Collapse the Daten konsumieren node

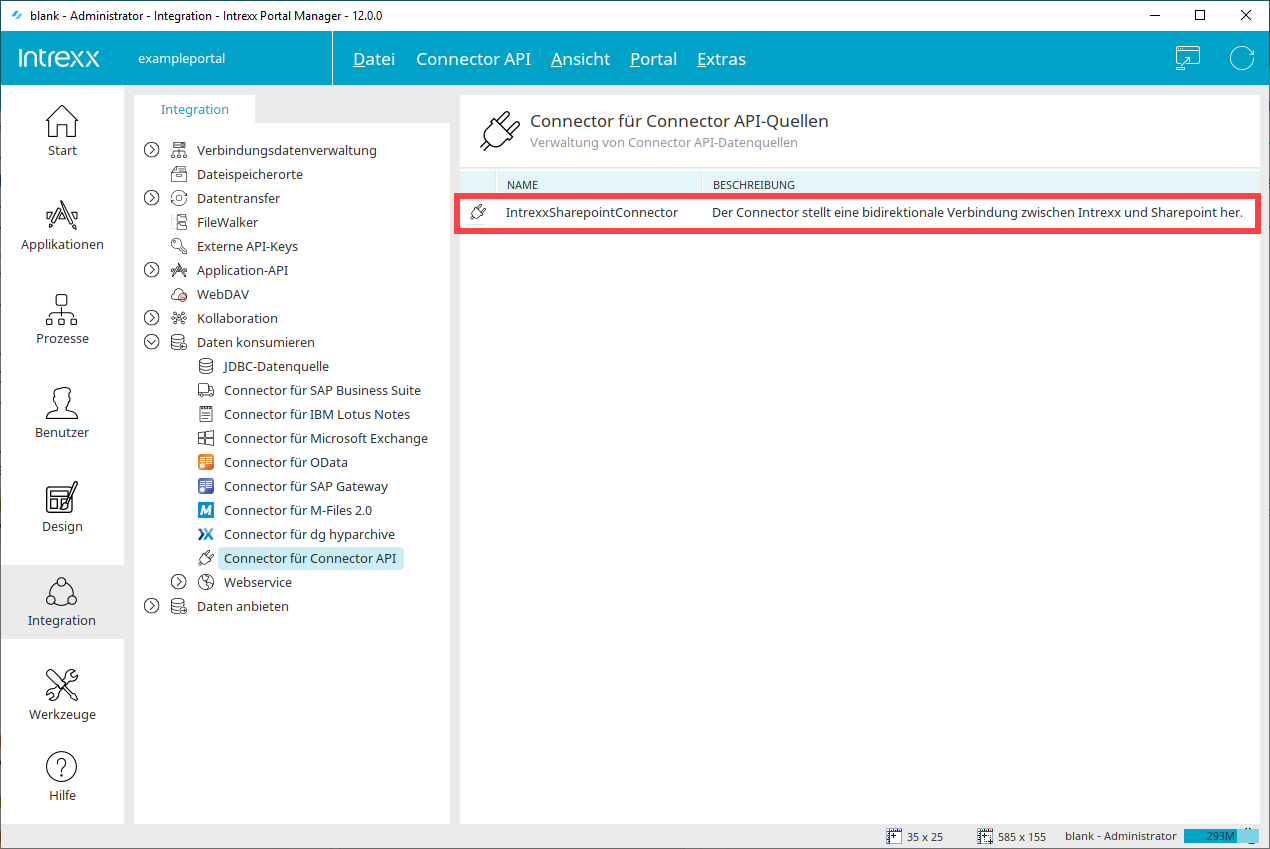[x=152, y=342]
